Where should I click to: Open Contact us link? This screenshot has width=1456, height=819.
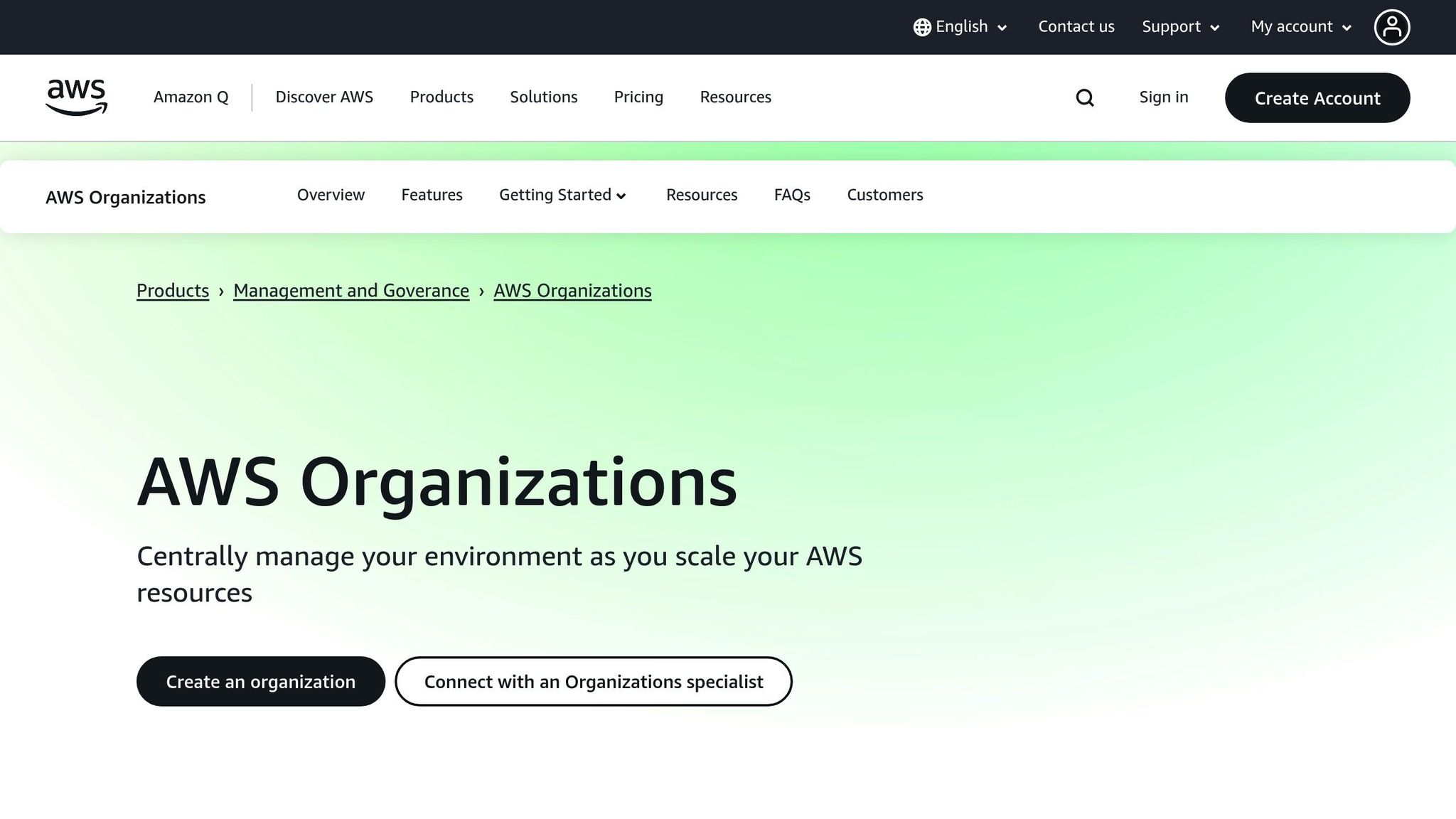click(1076, 27)
